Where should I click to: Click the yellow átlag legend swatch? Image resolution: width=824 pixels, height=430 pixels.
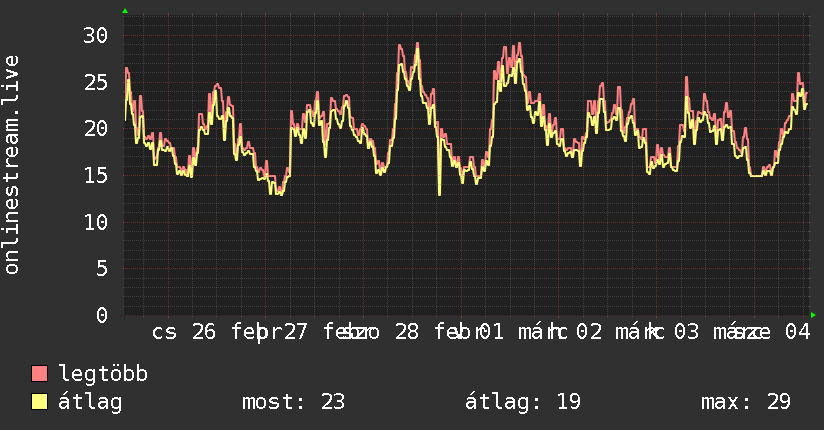point(39,402)
